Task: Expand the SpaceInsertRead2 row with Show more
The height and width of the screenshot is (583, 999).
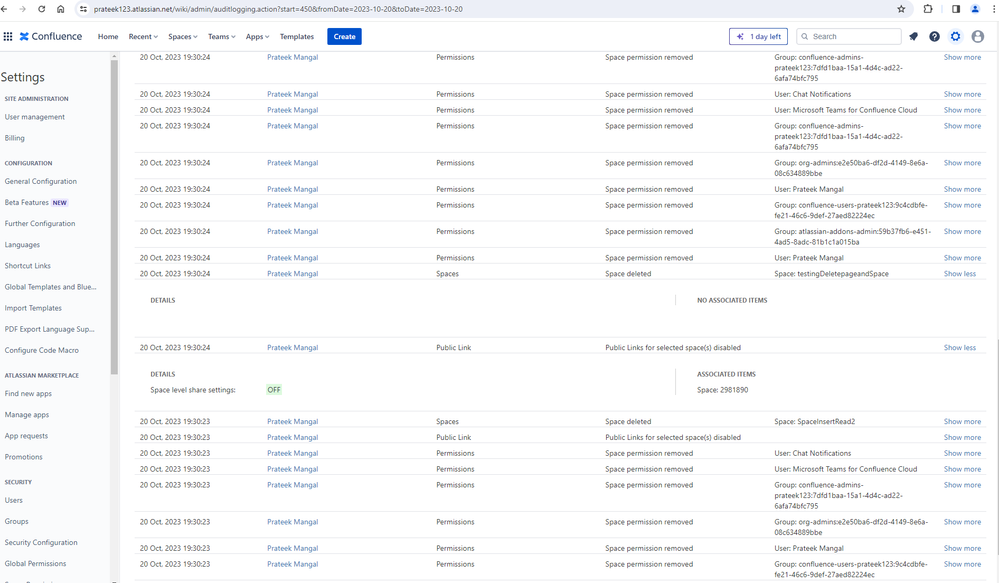Action: 962,422
